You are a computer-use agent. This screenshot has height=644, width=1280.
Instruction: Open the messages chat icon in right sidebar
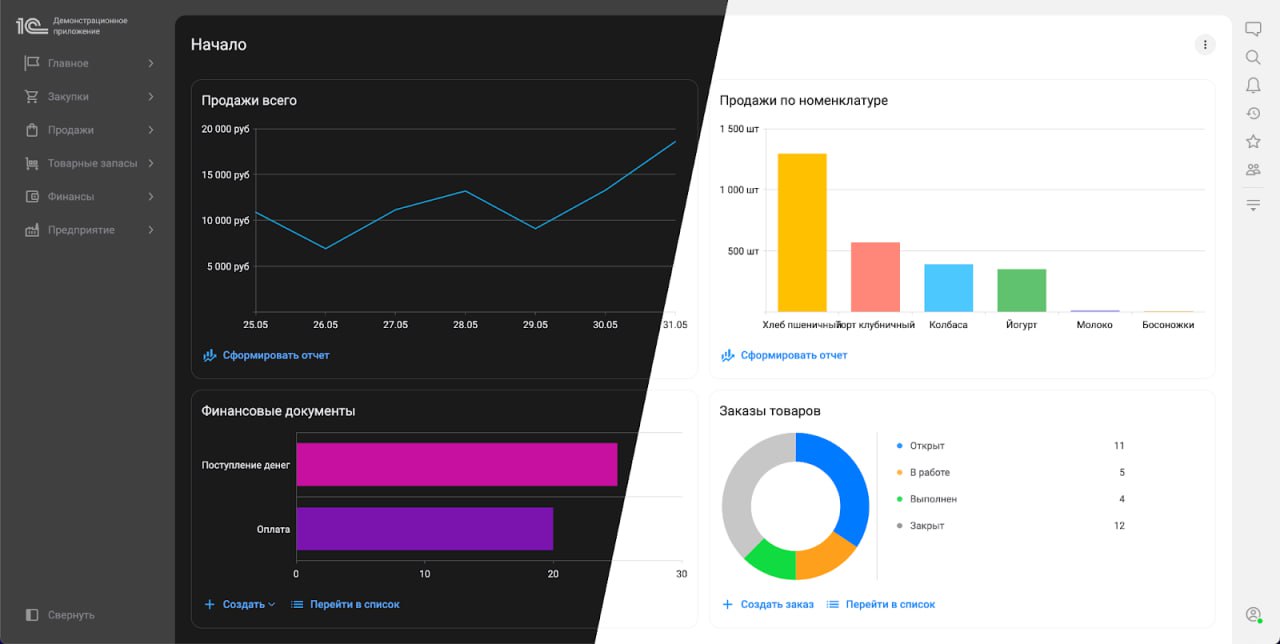(1253, 29)
